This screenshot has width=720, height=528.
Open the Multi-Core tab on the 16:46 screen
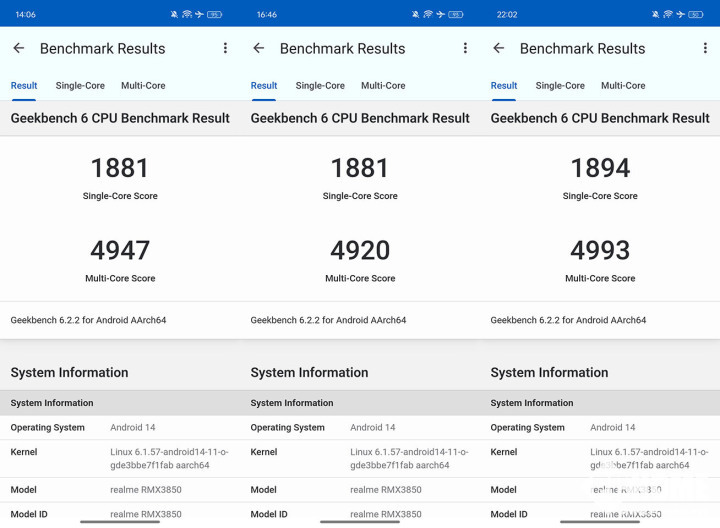click(x=383, y=86)
